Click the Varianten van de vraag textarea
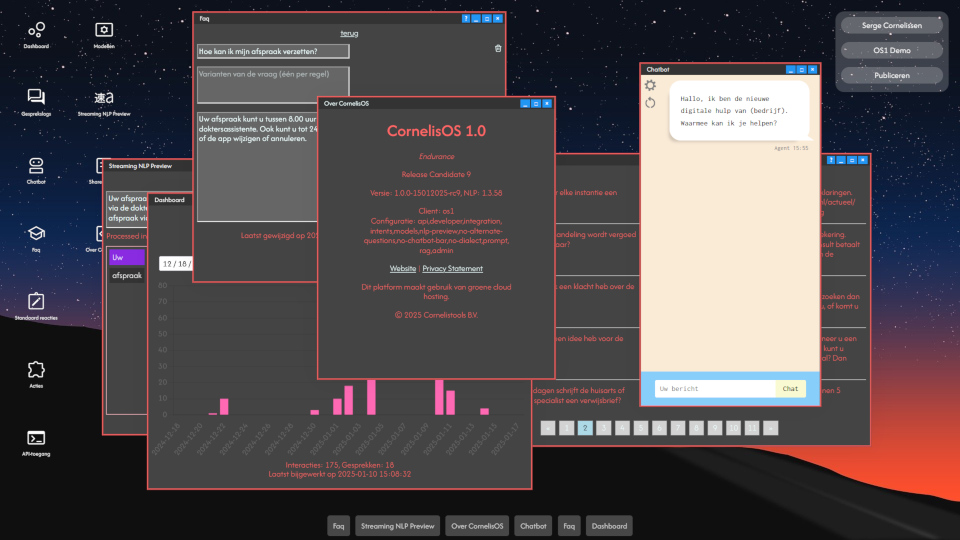Screen dimensions: 960x540 273,84
